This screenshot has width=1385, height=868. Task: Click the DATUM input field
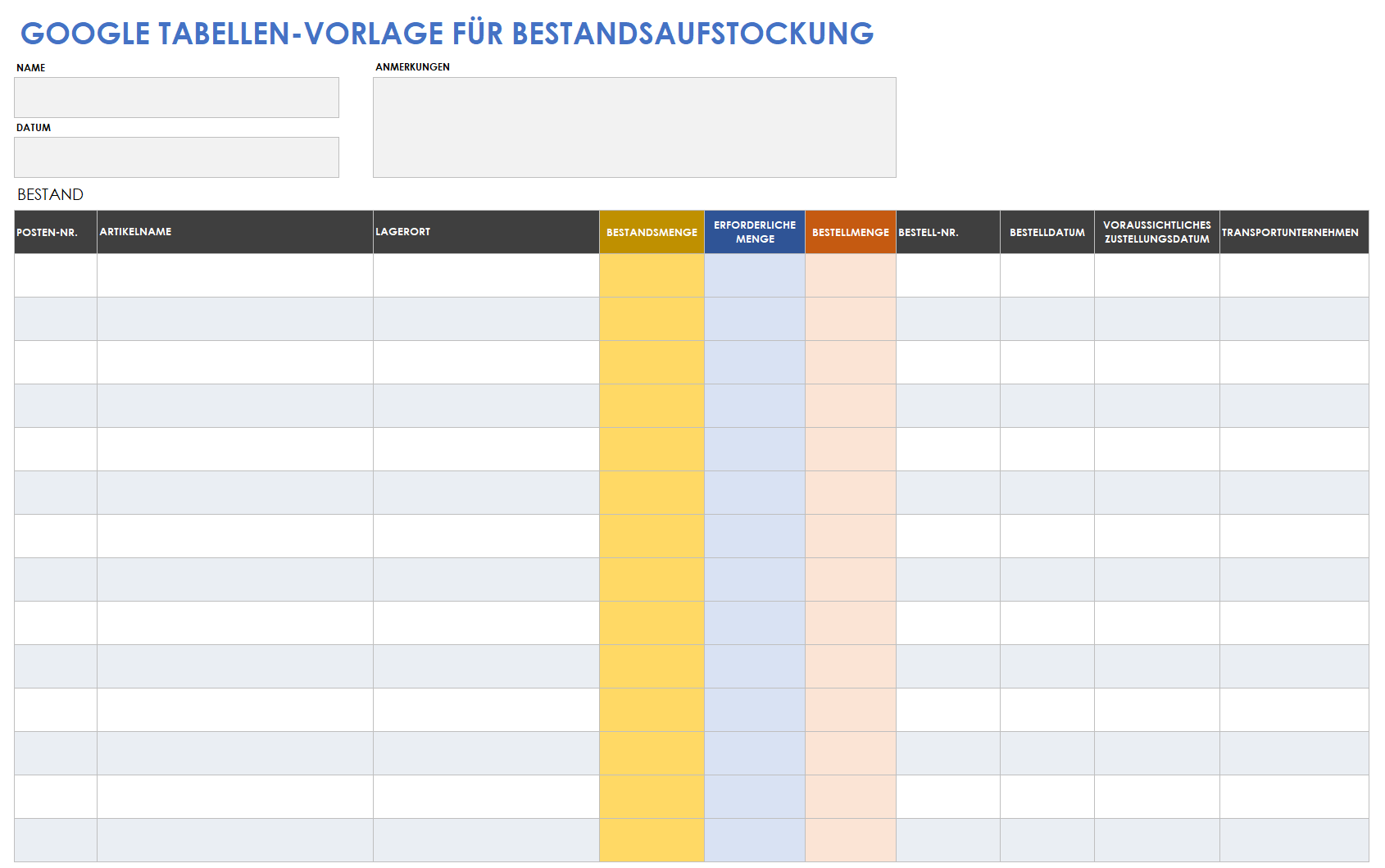176,157
